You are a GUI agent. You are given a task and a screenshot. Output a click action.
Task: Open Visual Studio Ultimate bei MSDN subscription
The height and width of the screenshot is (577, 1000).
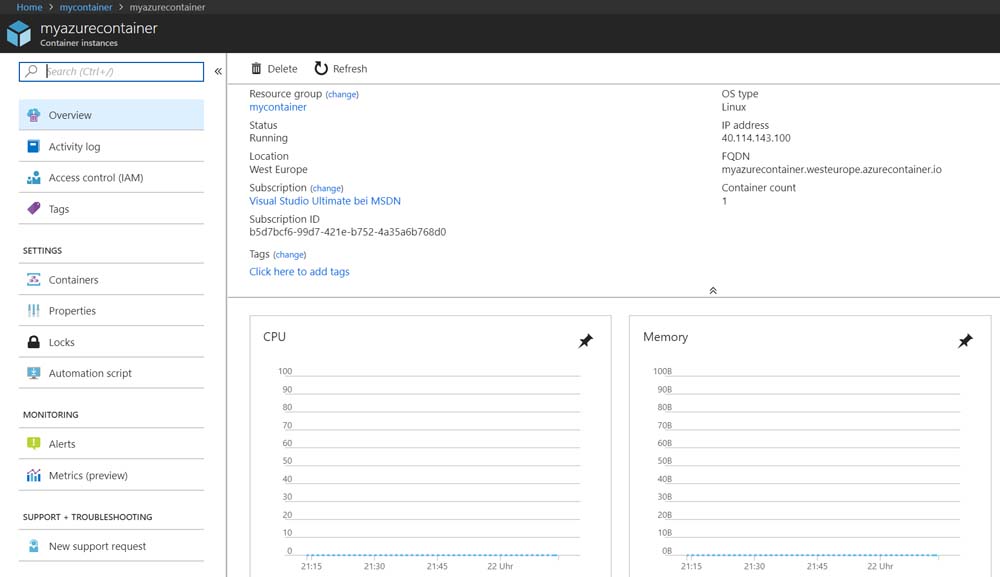point(324,201)
